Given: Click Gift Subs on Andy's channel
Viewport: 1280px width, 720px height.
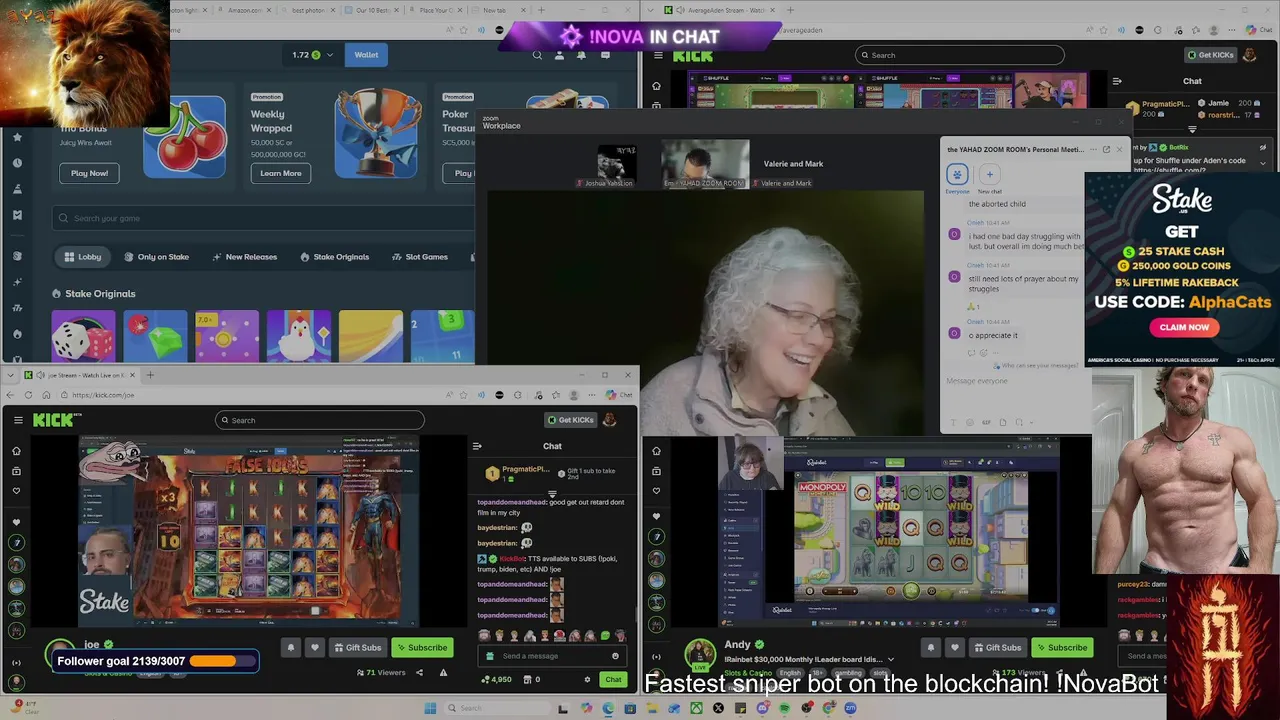Looking at the screenshot, I should [997, 647].
